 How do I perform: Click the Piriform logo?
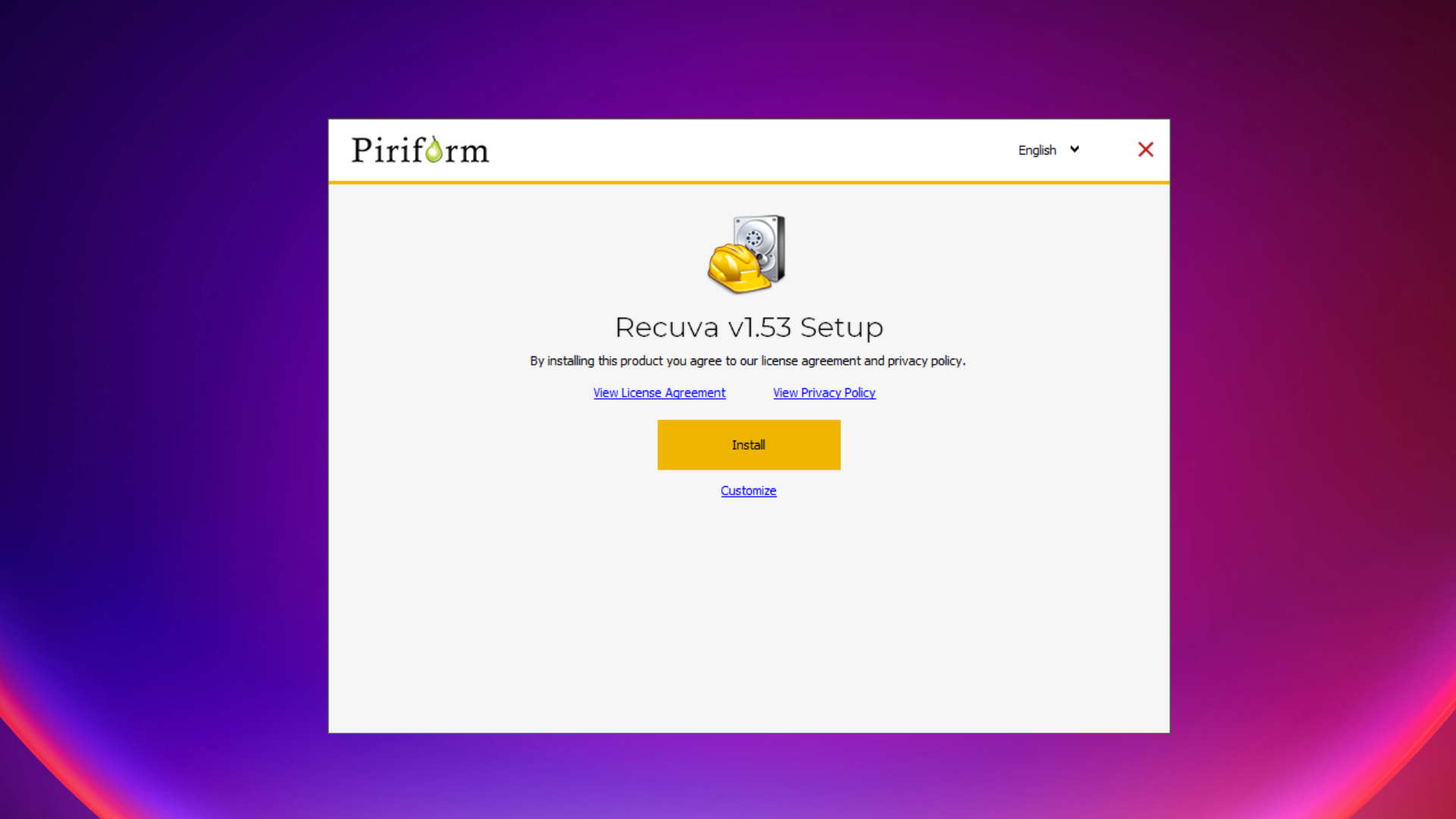(x=420, y=150)
